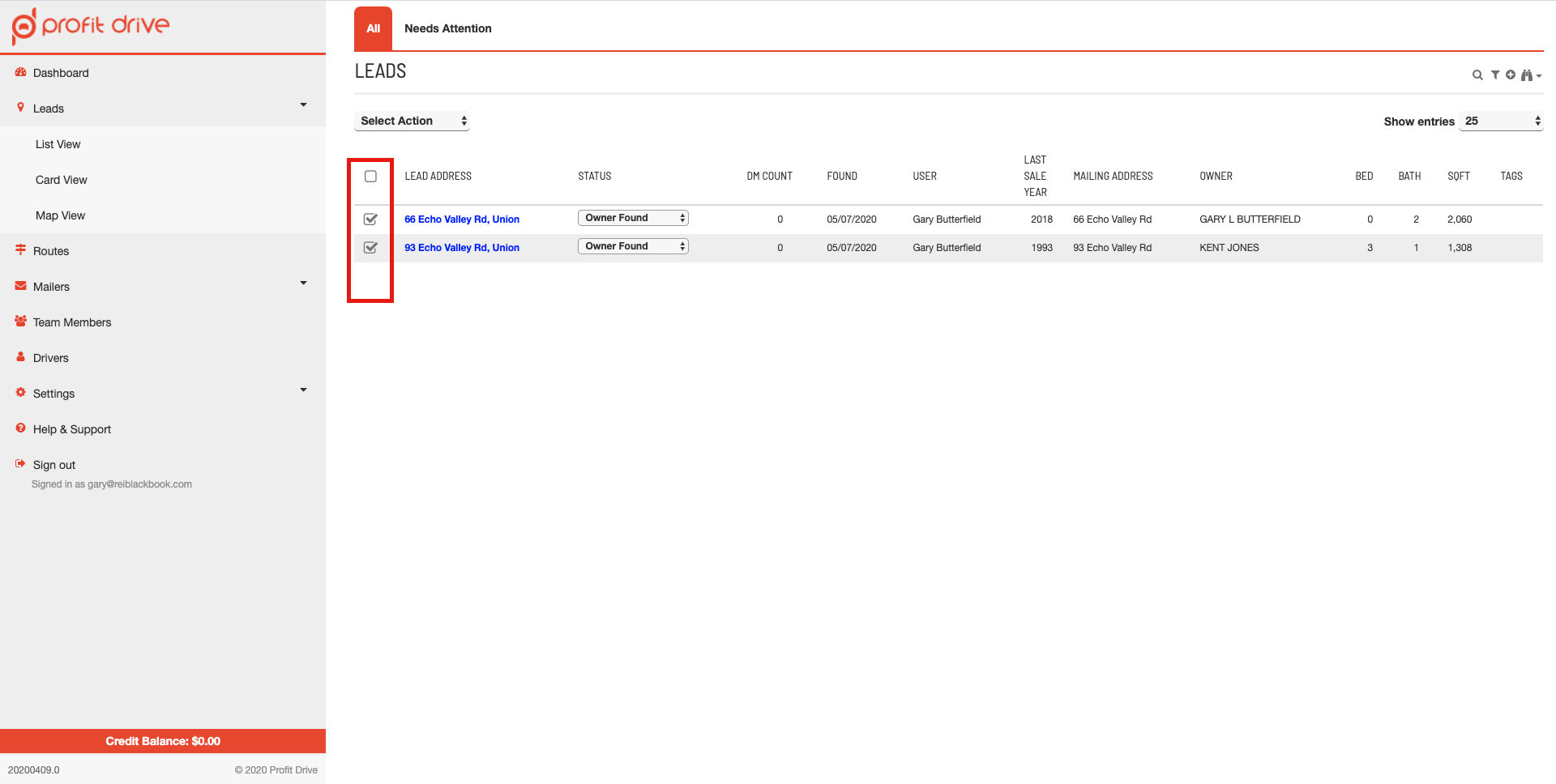1556x784 pixels.
Task: Open the Select Action dropdown
Action: click(412, 121)
